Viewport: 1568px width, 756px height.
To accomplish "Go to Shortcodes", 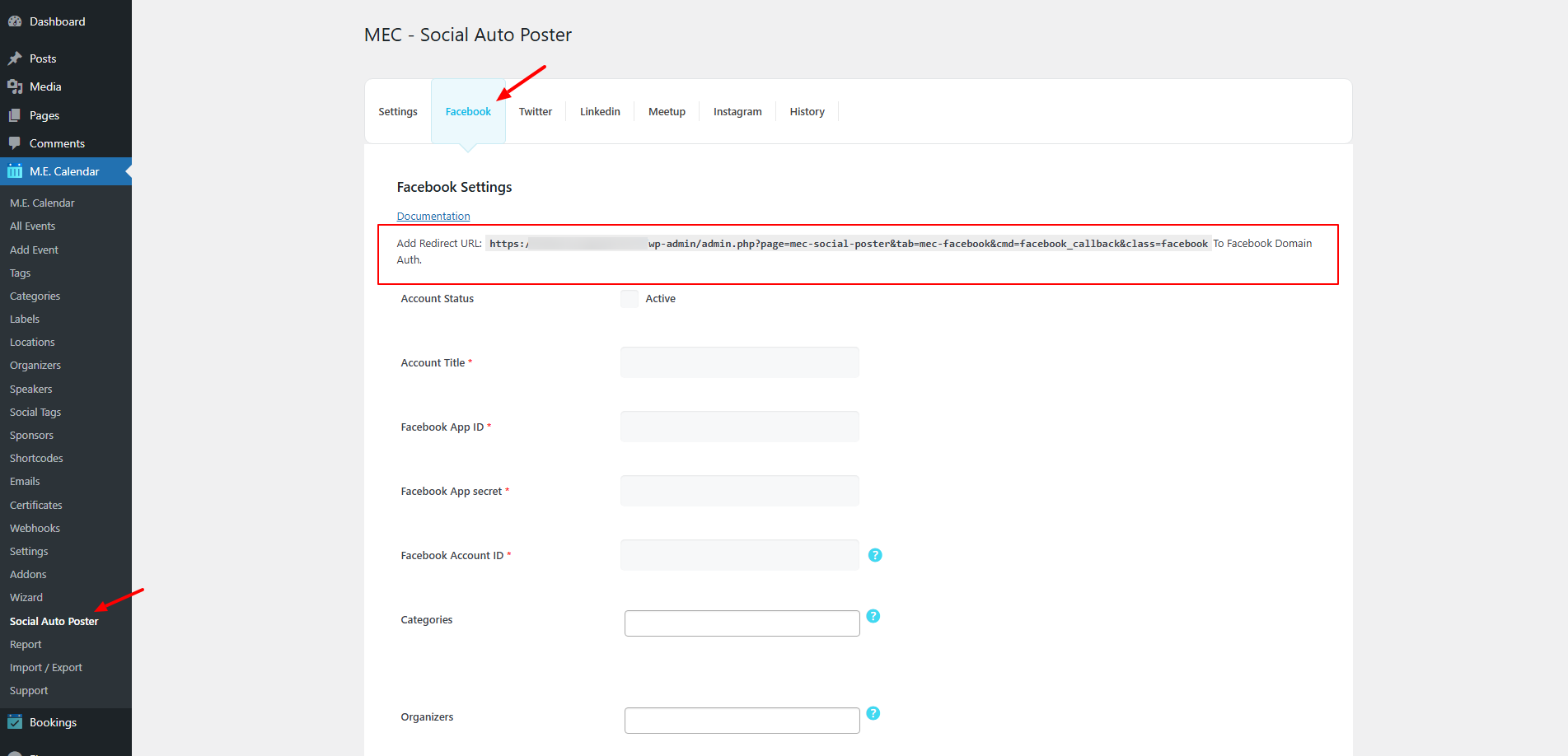I will pos(36,458).
